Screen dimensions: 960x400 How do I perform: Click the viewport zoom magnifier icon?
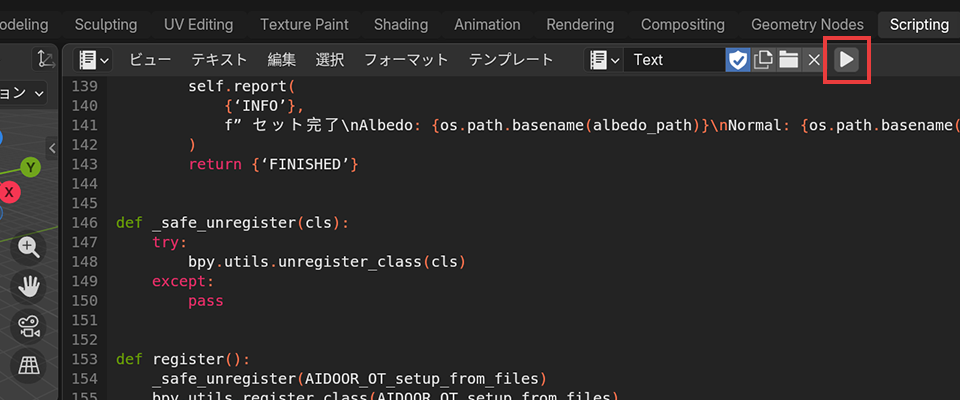pos(29,248)
